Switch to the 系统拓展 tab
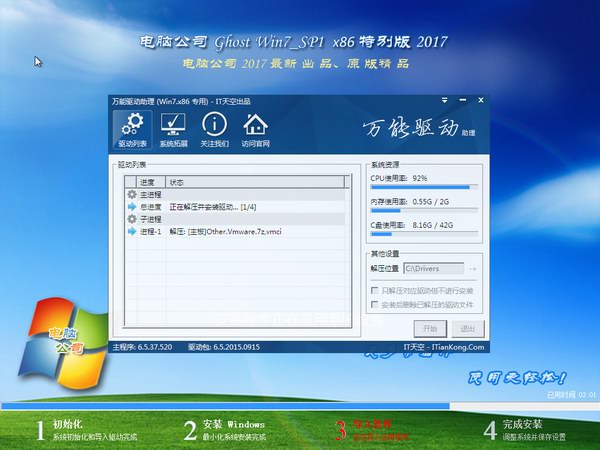 [173, 130]
